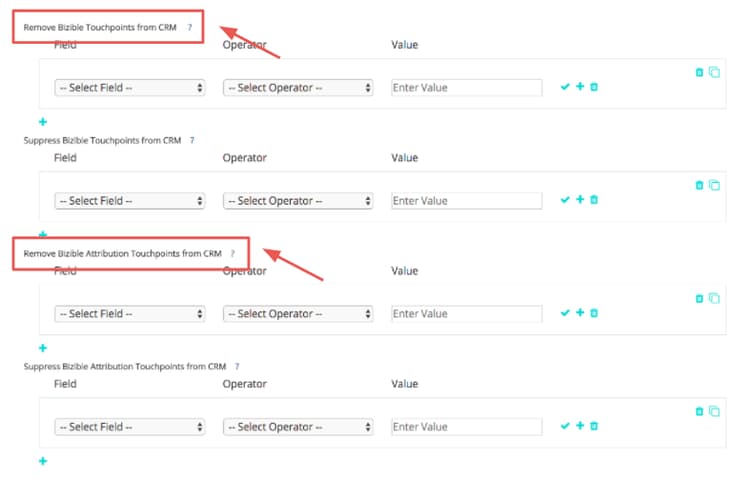The height and width of the screenshot is (479, 750).
Task: Click 'Value' column label under Suppress Bizible Touchpoints
Action: coord(405,158)
